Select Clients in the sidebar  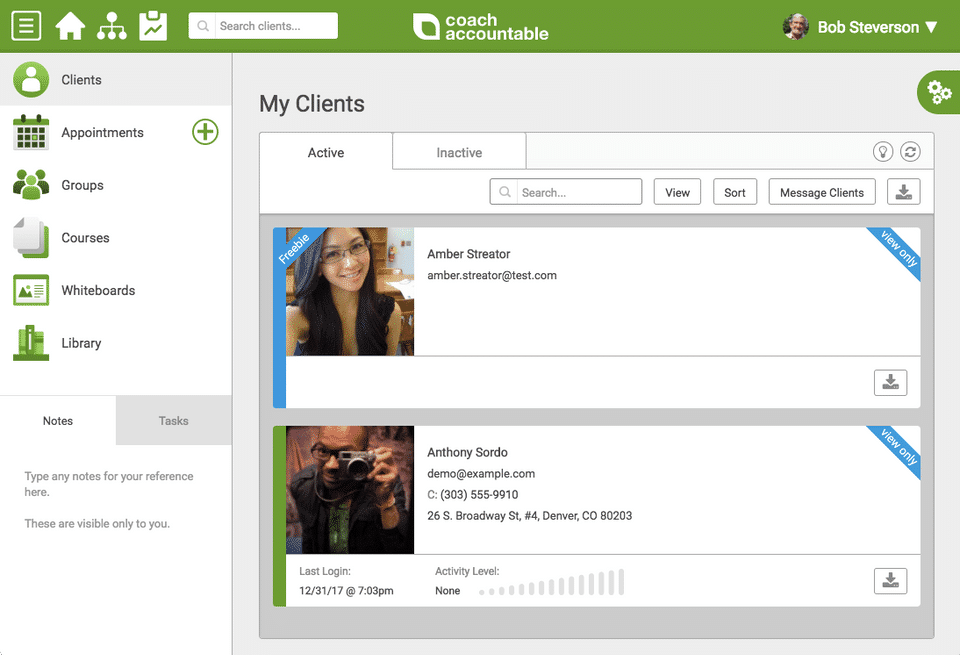(x=116, y=80)
